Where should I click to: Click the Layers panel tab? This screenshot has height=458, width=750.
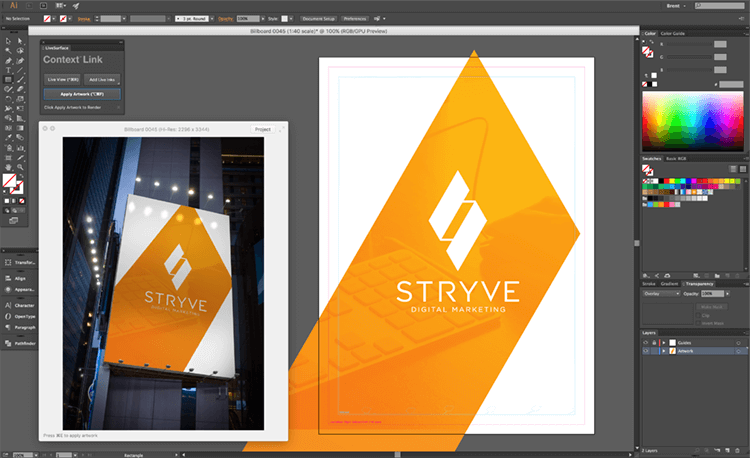[649, 333]
